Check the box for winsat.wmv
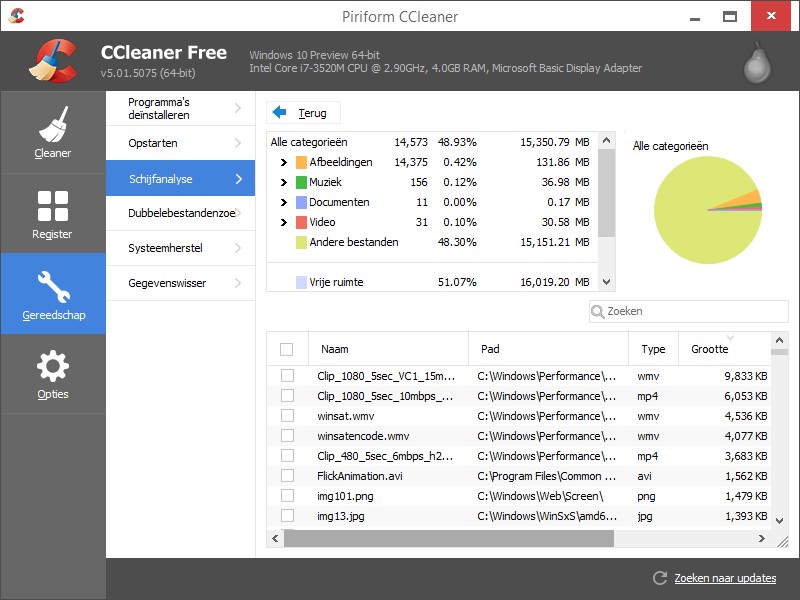The height and width of the screenshot is (600, 800). point(287,415)
